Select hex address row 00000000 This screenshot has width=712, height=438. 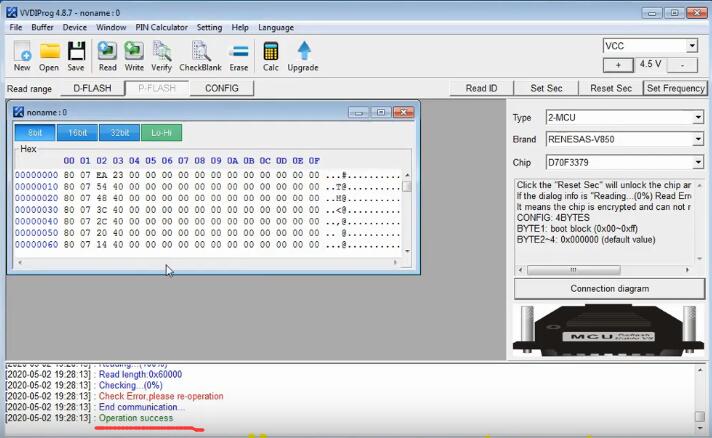(x=36, y=175)
